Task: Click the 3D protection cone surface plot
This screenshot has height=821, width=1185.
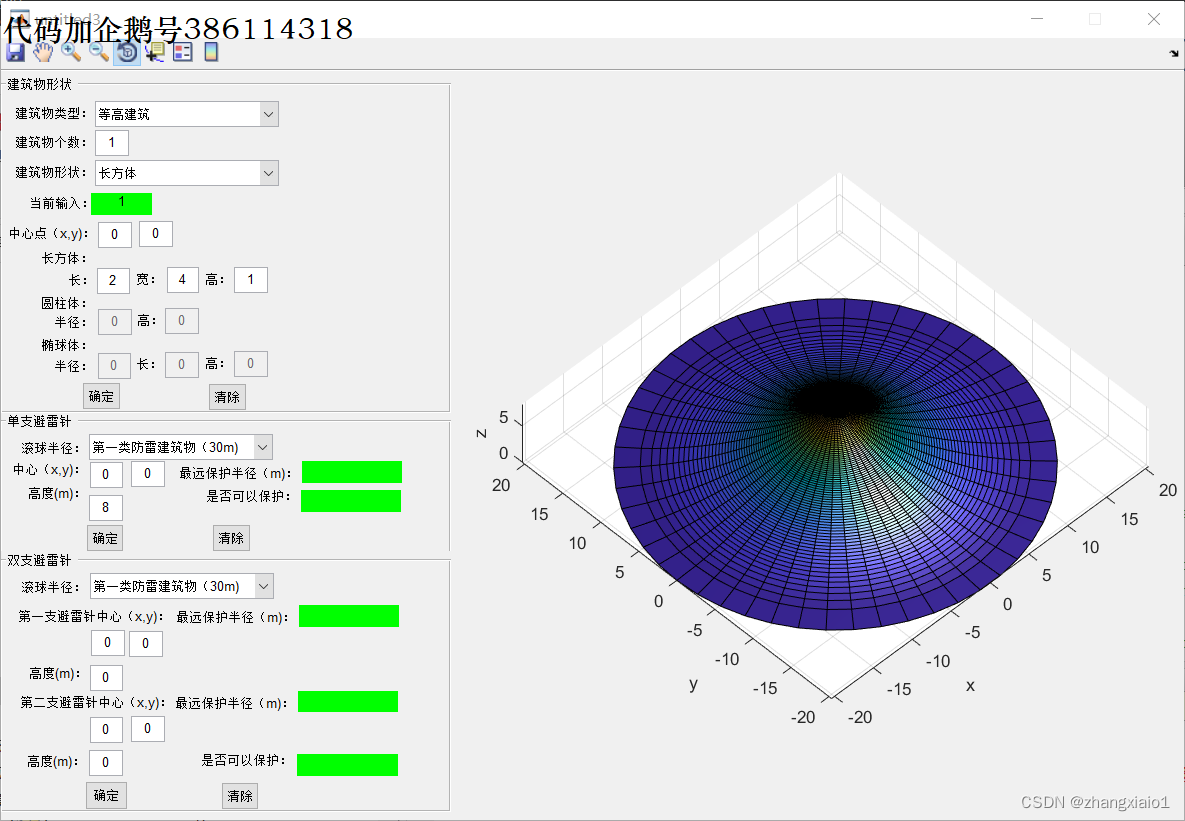Action: click(835, 463)
